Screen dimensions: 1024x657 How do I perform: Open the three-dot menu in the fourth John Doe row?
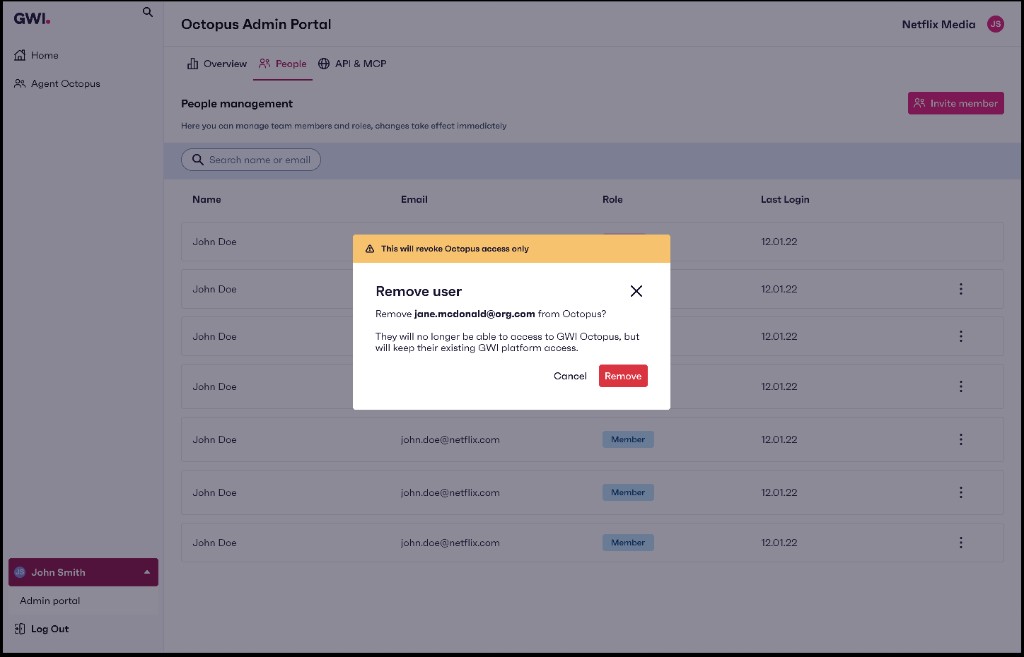click(x=961, y=387)
